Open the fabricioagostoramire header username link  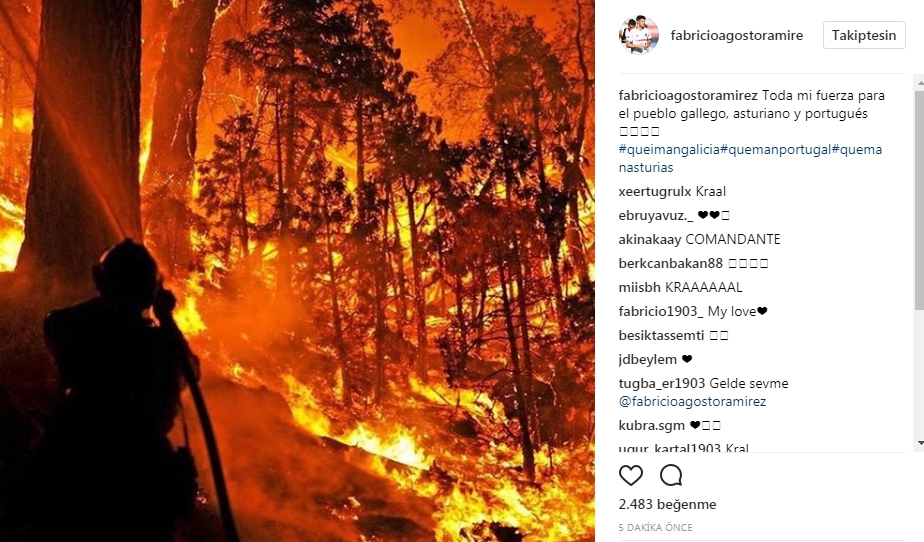coord(737,35)
